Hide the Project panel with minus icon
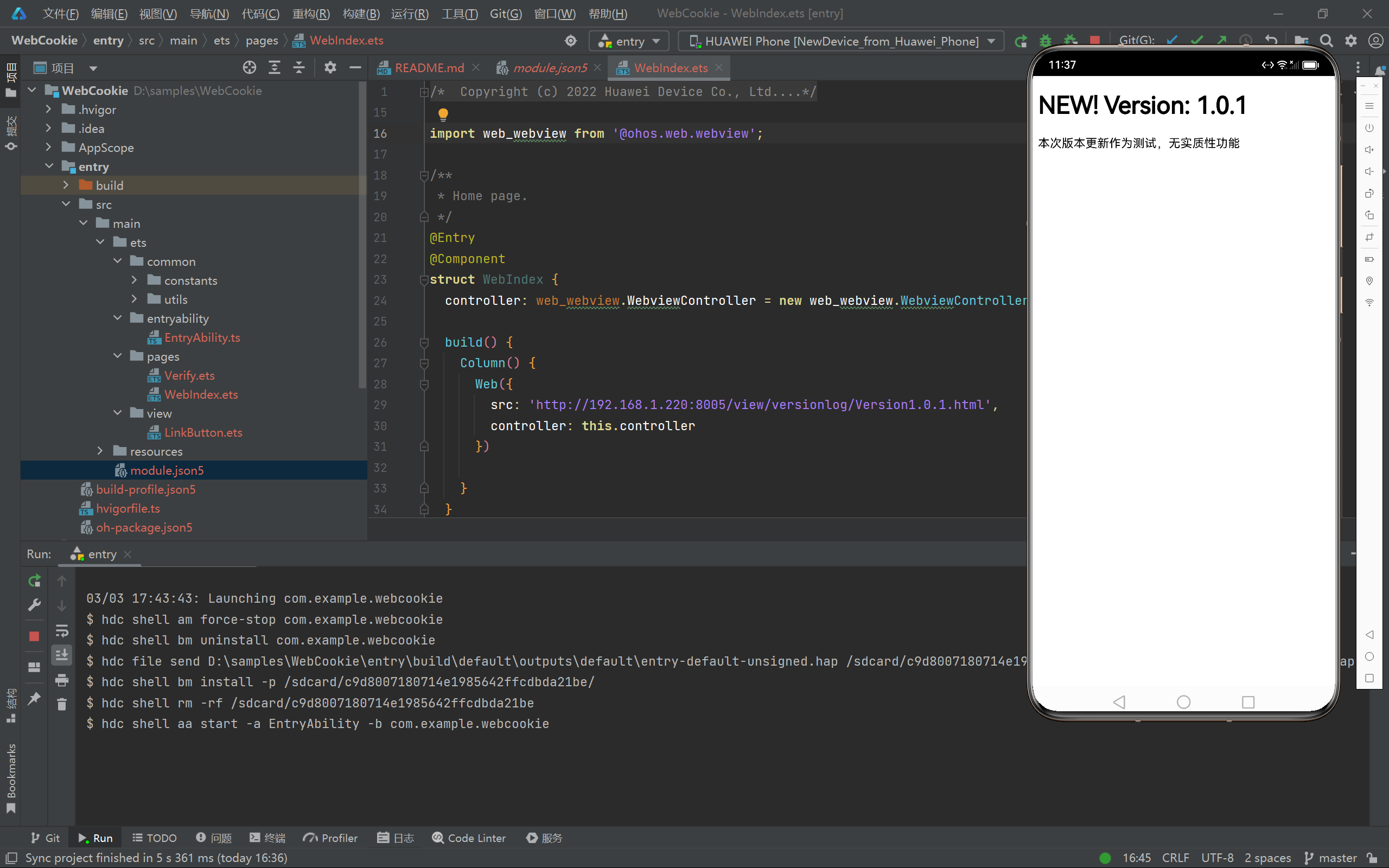This screenshot has width=1389, height=868. (x=355, y=68)
